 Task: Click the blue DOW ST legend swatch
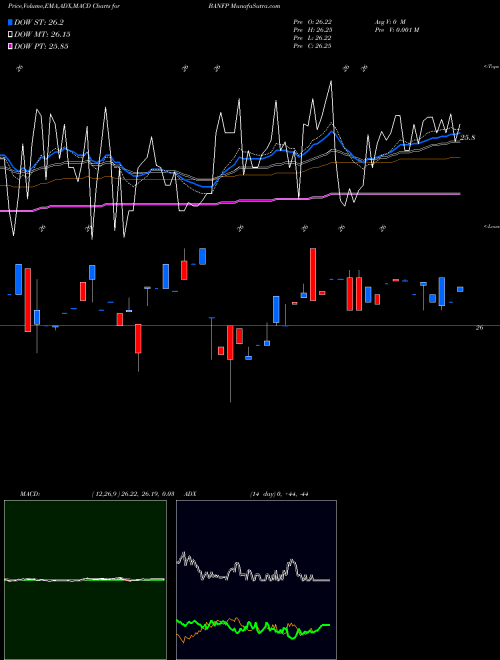[x=10, y=22]
